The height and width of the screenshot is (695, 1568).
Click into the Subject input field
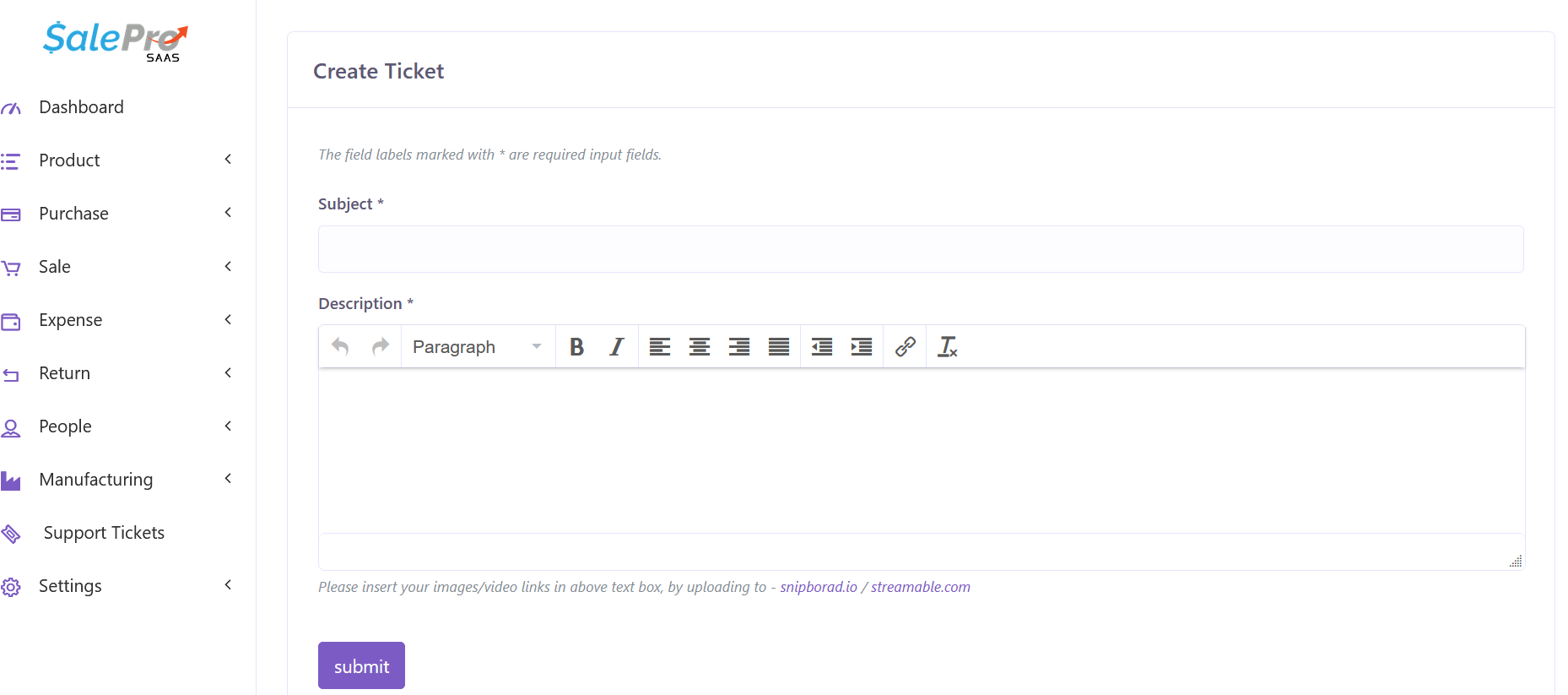(920, 249)
